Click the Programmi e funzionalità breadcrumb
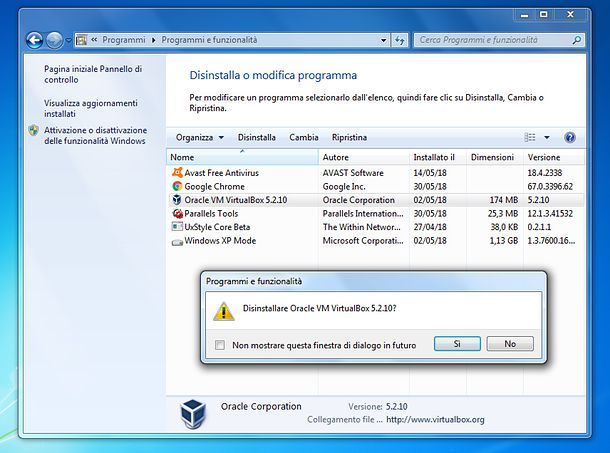610x453 pixels. 209,40
